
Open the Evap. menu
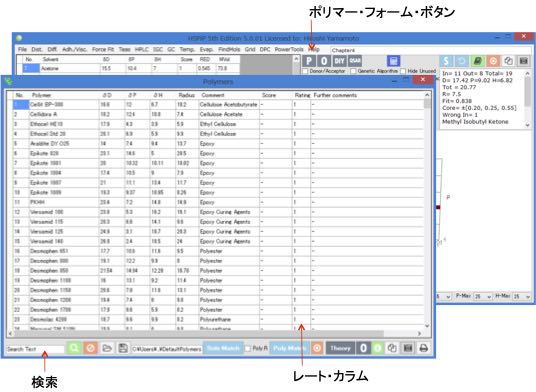(x=206, y=50)
